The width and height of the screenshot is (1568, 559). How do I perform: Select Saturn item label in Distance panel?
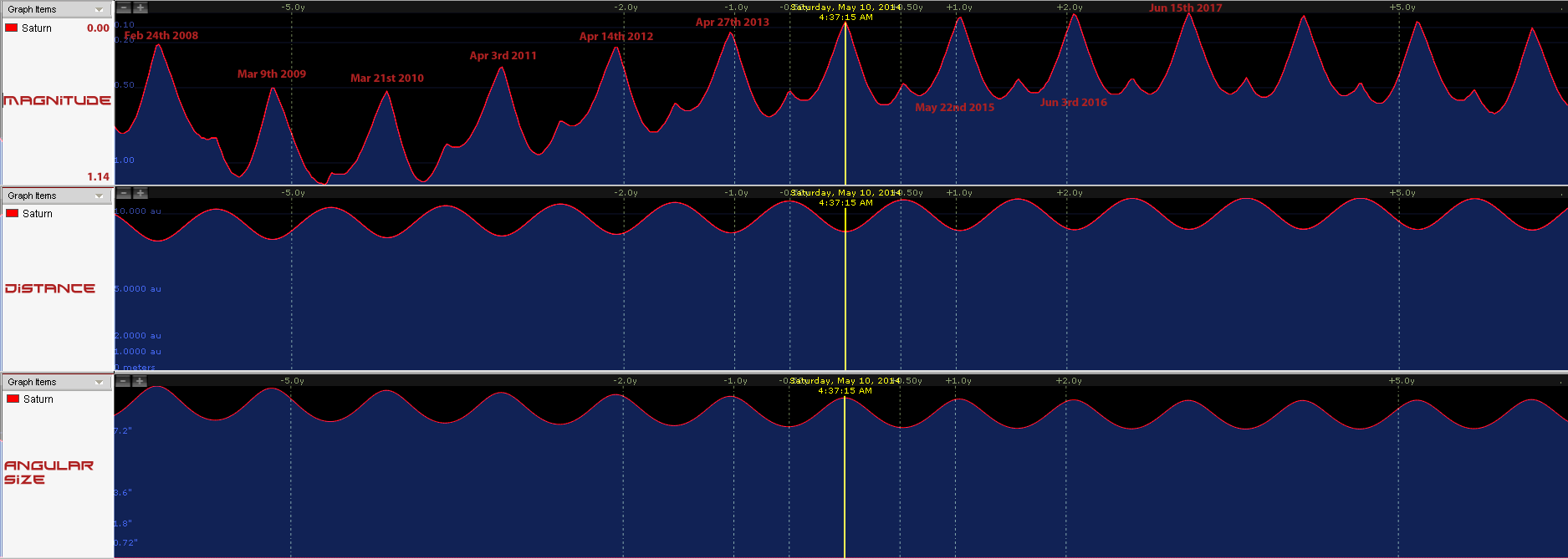point(38,214)
